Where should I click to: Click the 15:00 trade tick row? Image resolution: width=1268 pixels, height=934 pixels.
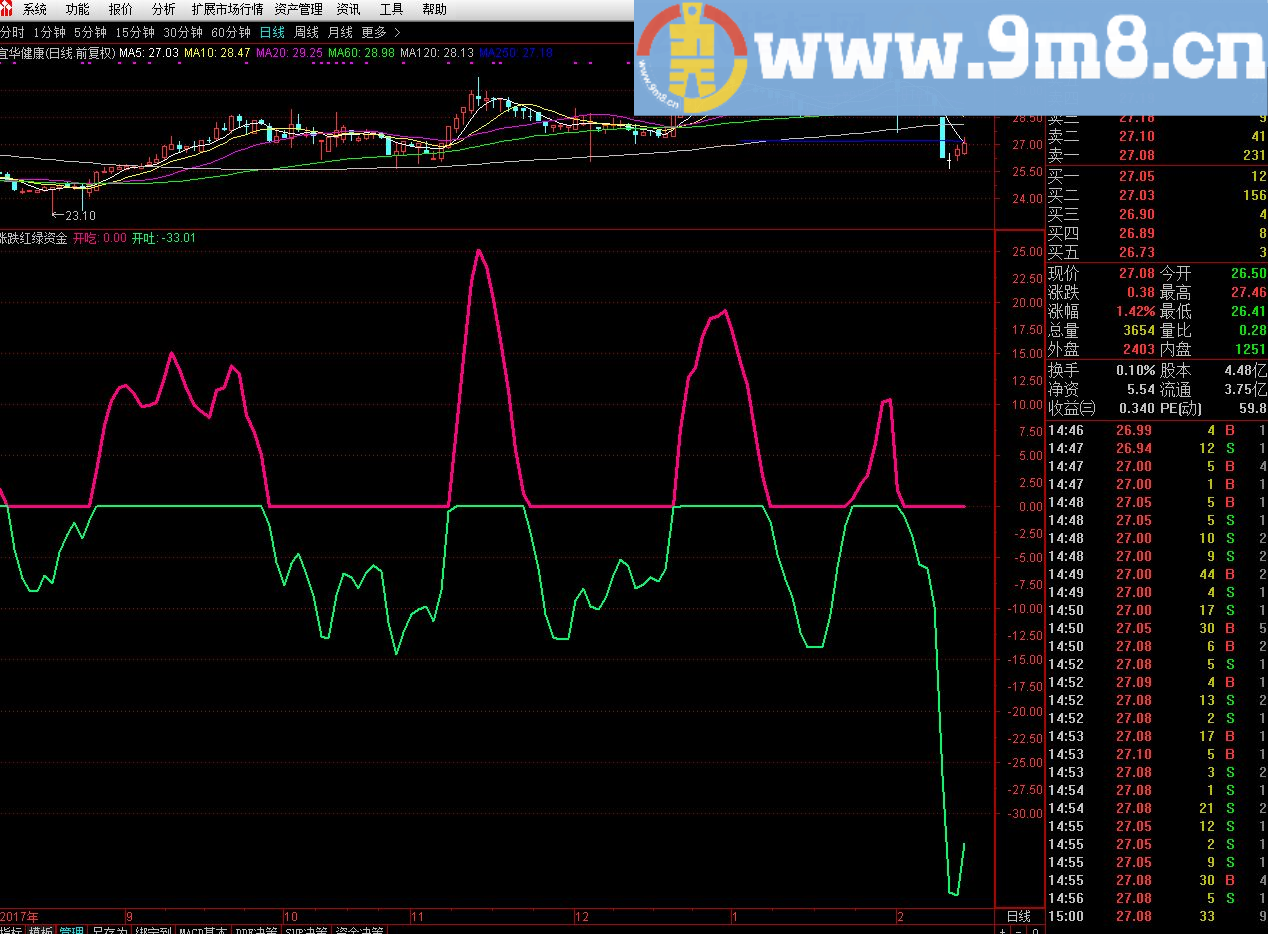coord(1157,916)
